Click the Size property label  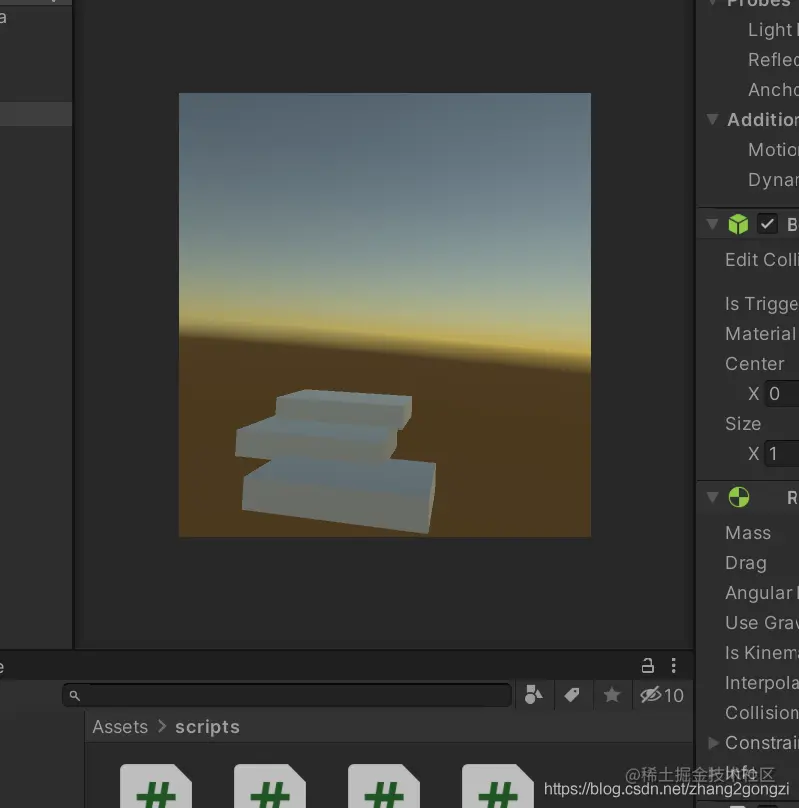click(743, 424)
